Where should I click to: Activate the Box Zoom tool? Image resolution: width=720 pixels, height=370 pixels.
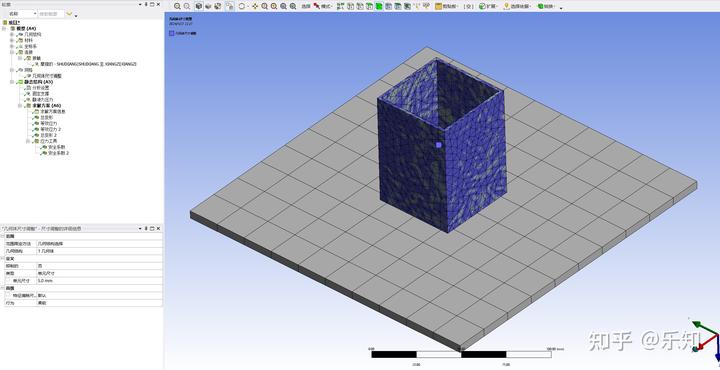tap(274, 6)
